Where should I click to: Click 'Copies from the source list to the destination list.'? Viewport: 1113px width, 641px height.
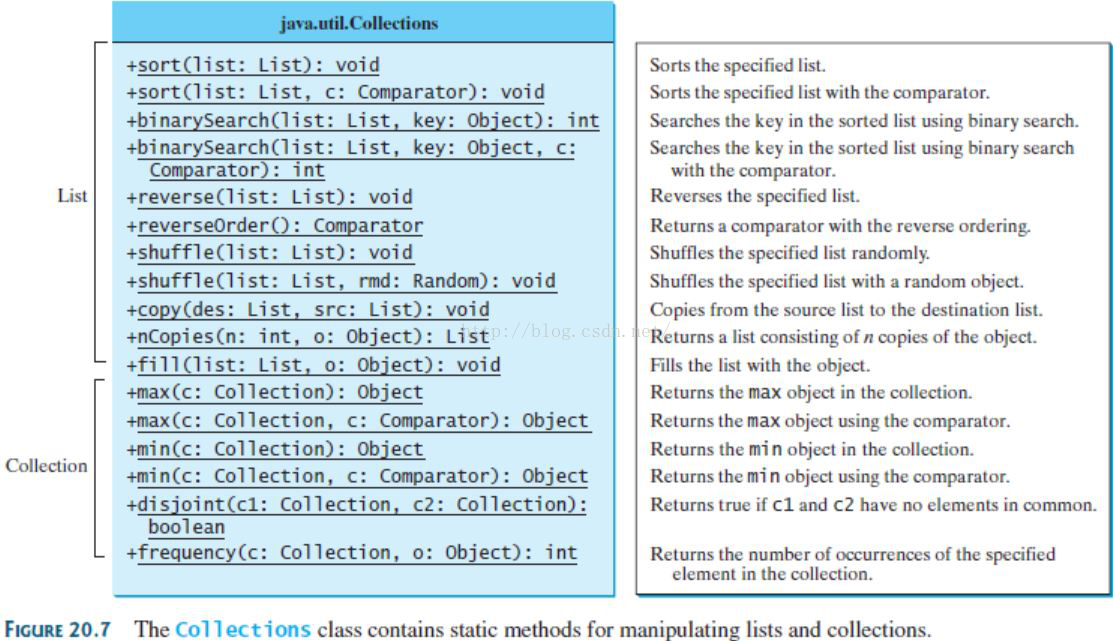coord(846,309)
